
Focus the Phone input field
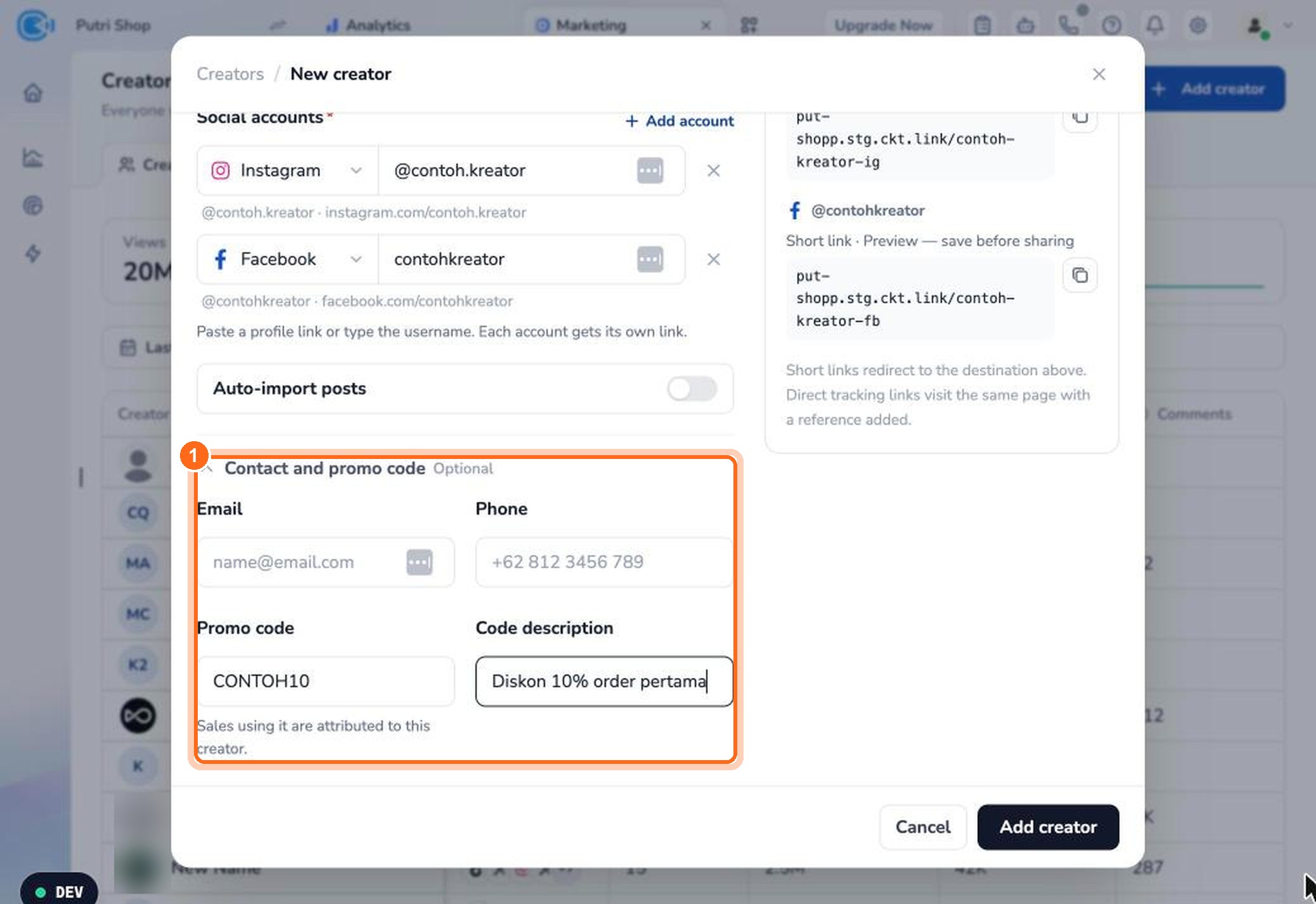[x=604, y=562]
